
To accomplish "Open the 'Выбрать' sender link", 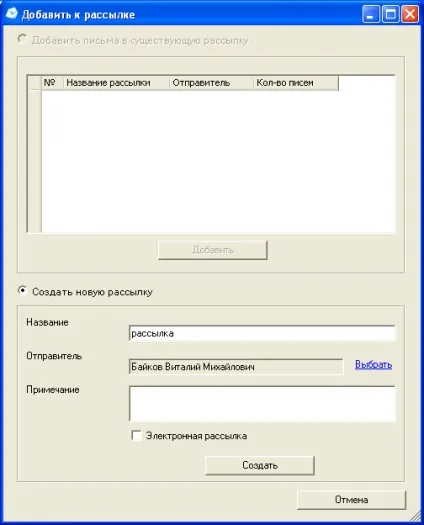I will 373,364.
